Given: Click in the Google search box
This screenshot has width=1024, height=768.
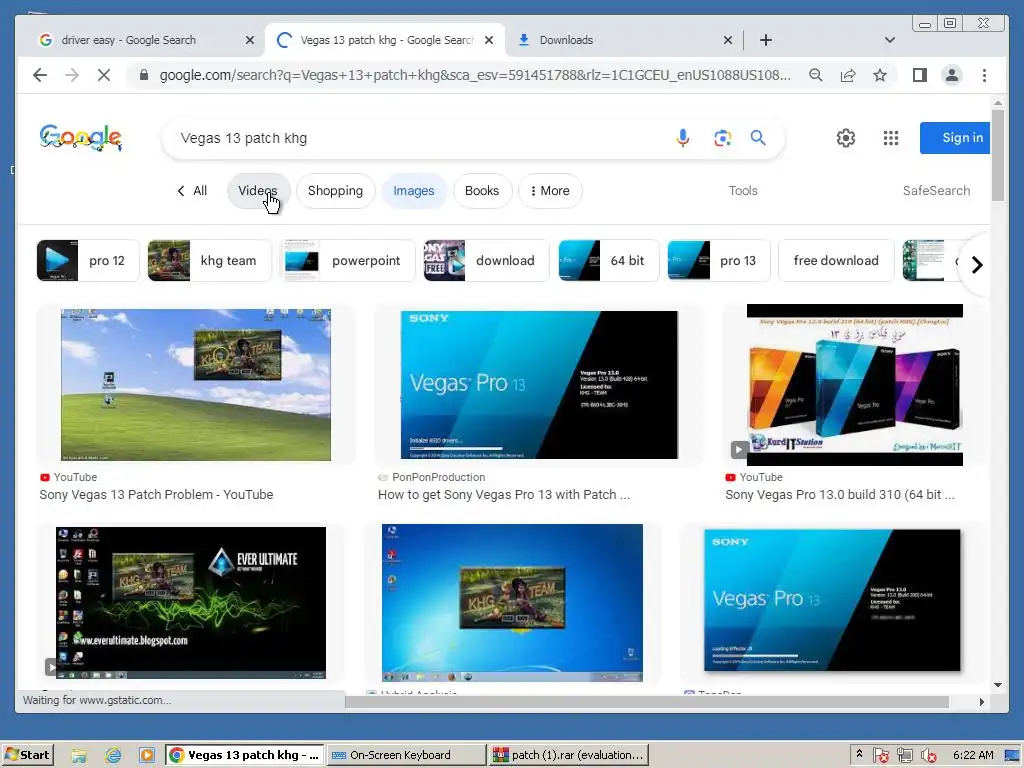Looking at the screenshot, I should [418, 138].
